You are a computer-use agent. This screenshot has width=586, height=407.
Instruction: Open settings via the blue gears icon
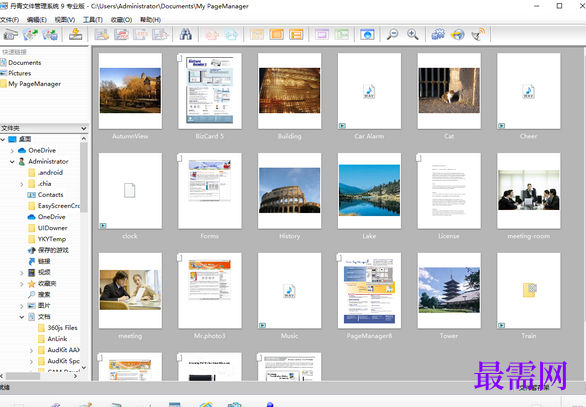pos(438,35)
